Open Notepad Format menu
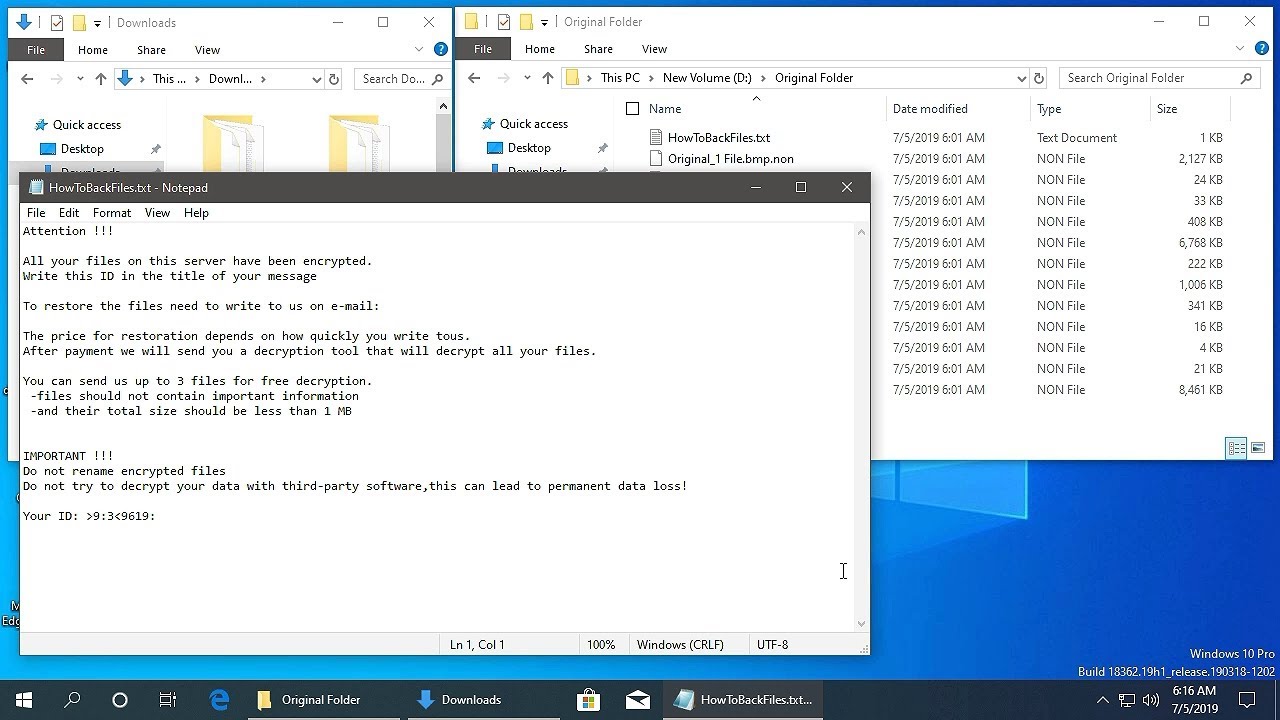Viewport: 1280px width, 720px height. point(112,213)
